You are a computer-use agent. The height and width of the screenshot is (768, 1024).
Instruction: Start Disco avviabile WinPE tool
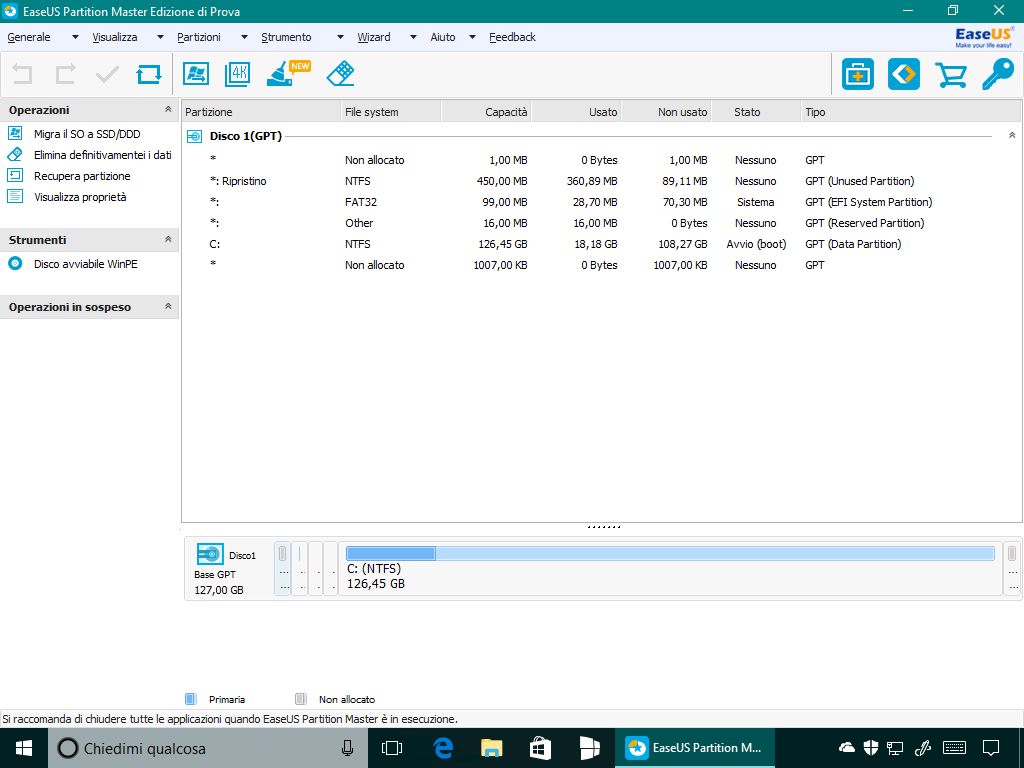[86, 264]
